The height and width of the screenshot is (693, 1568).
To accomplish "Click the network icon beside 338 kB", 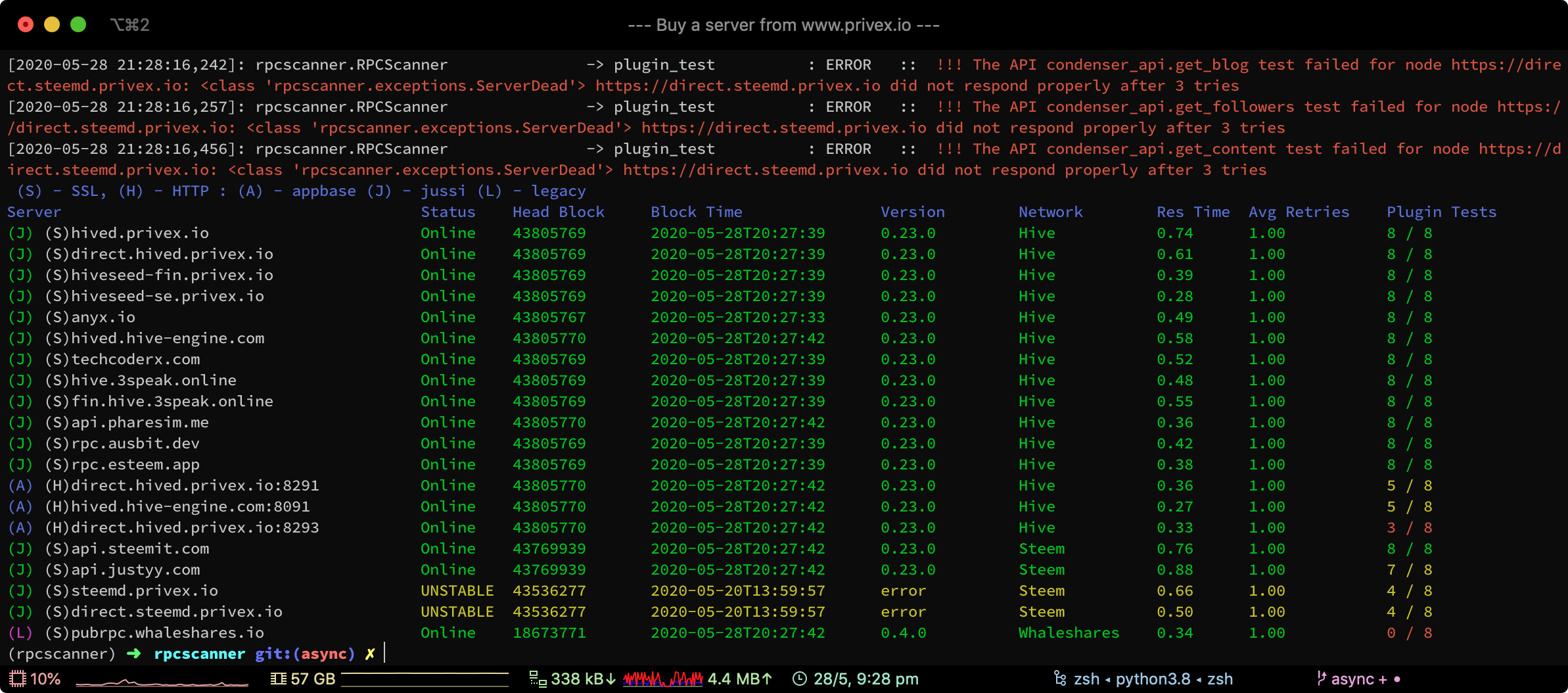I will 538,679.
